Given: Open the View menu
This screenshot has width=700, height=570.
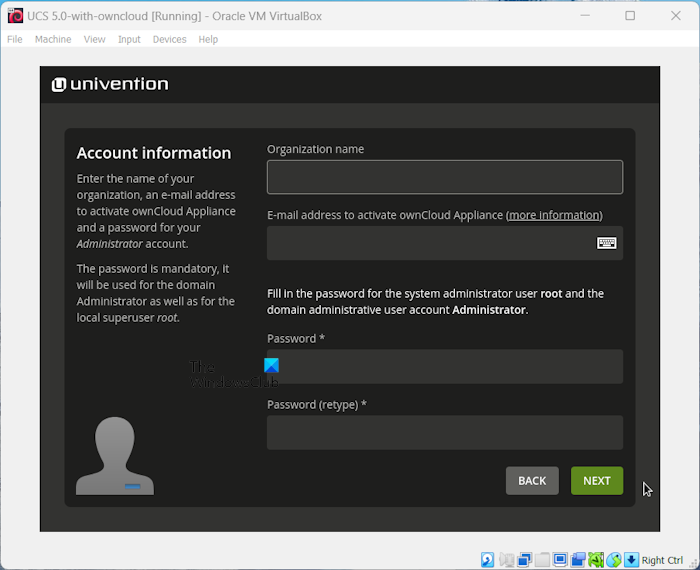Looking at the screenshot, I should 94,39.
